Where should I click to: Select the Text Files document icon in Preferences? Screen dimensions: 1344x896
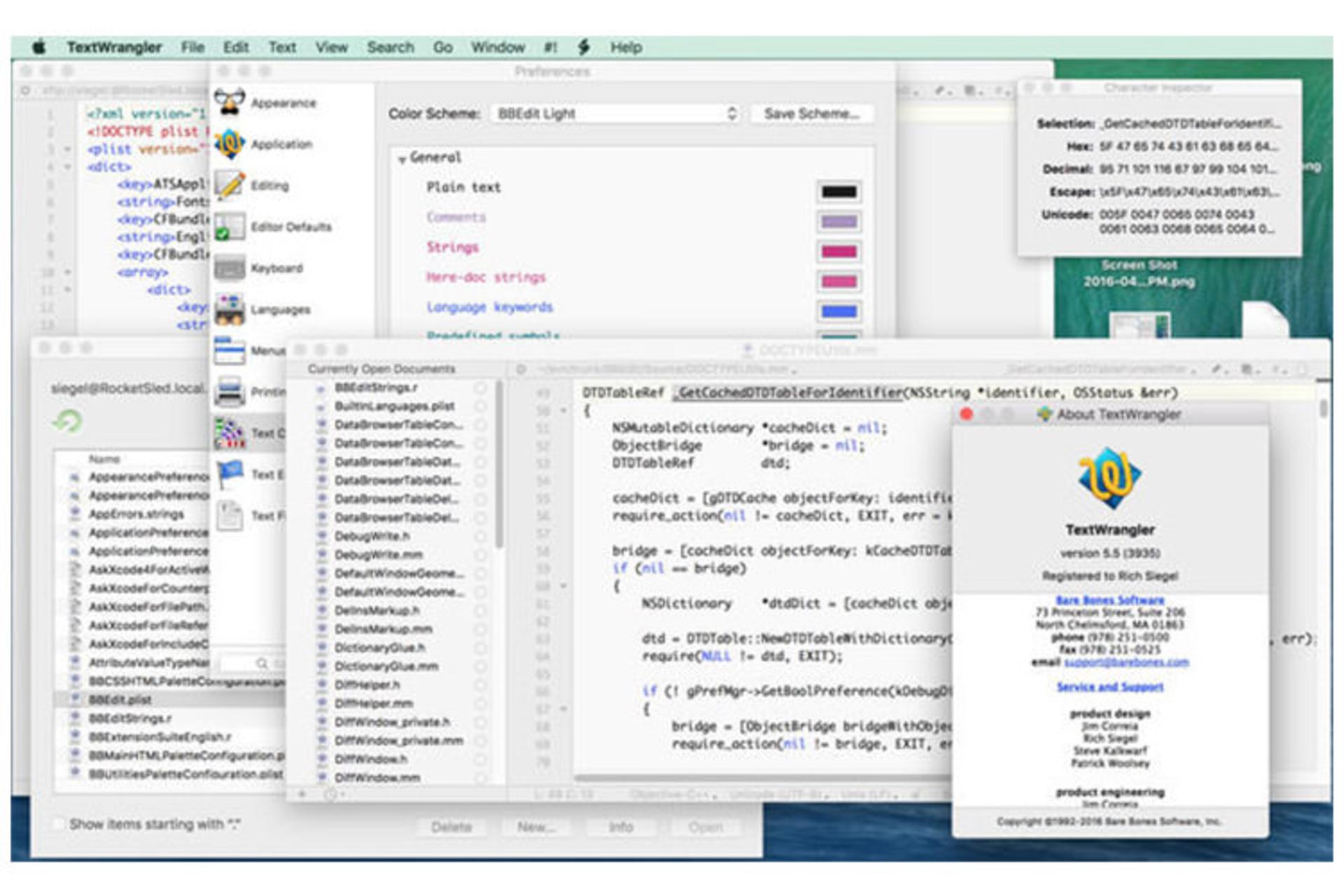(230, 516)
